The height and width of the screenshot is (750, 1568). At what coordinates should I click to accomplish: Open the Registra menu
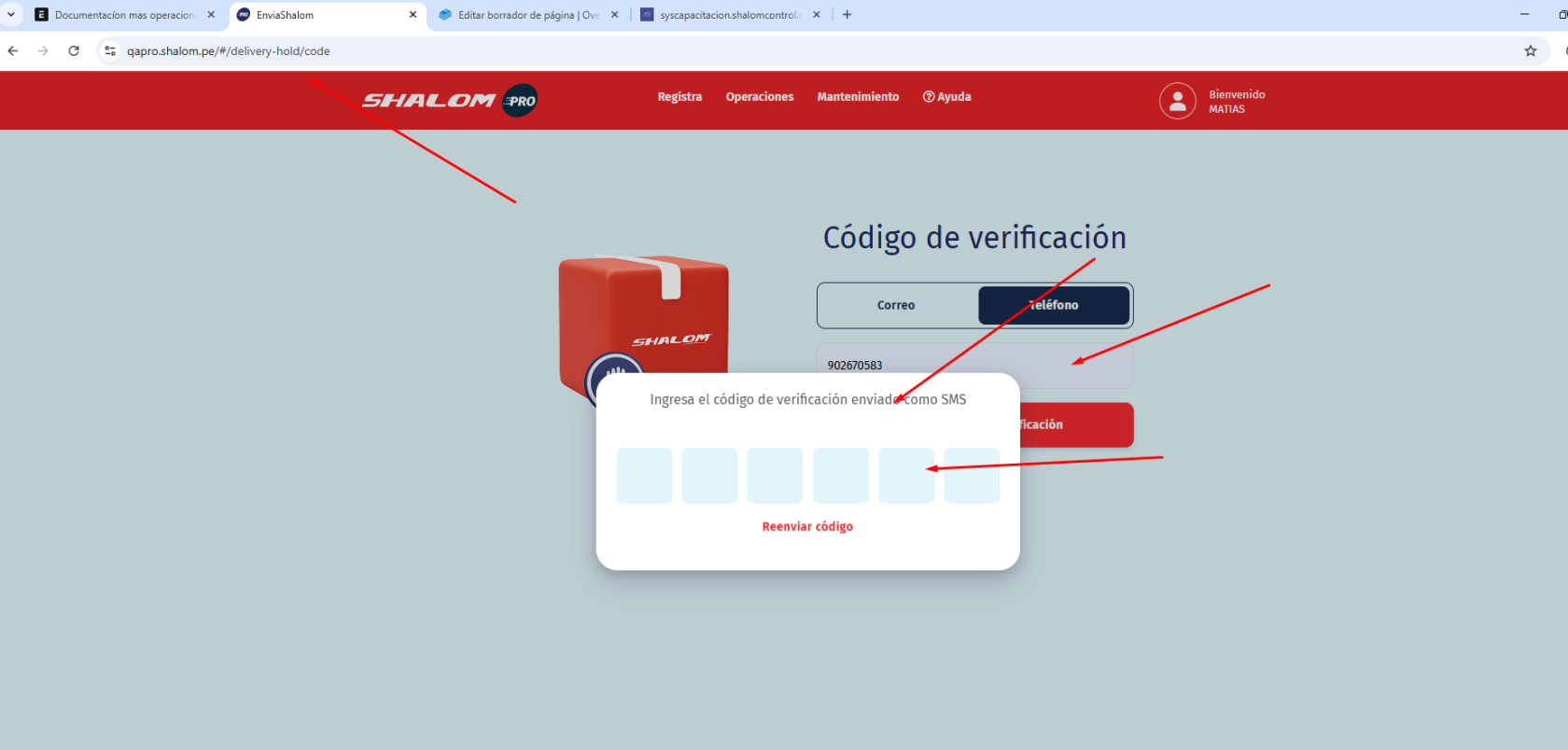click(x=679, y=97)
